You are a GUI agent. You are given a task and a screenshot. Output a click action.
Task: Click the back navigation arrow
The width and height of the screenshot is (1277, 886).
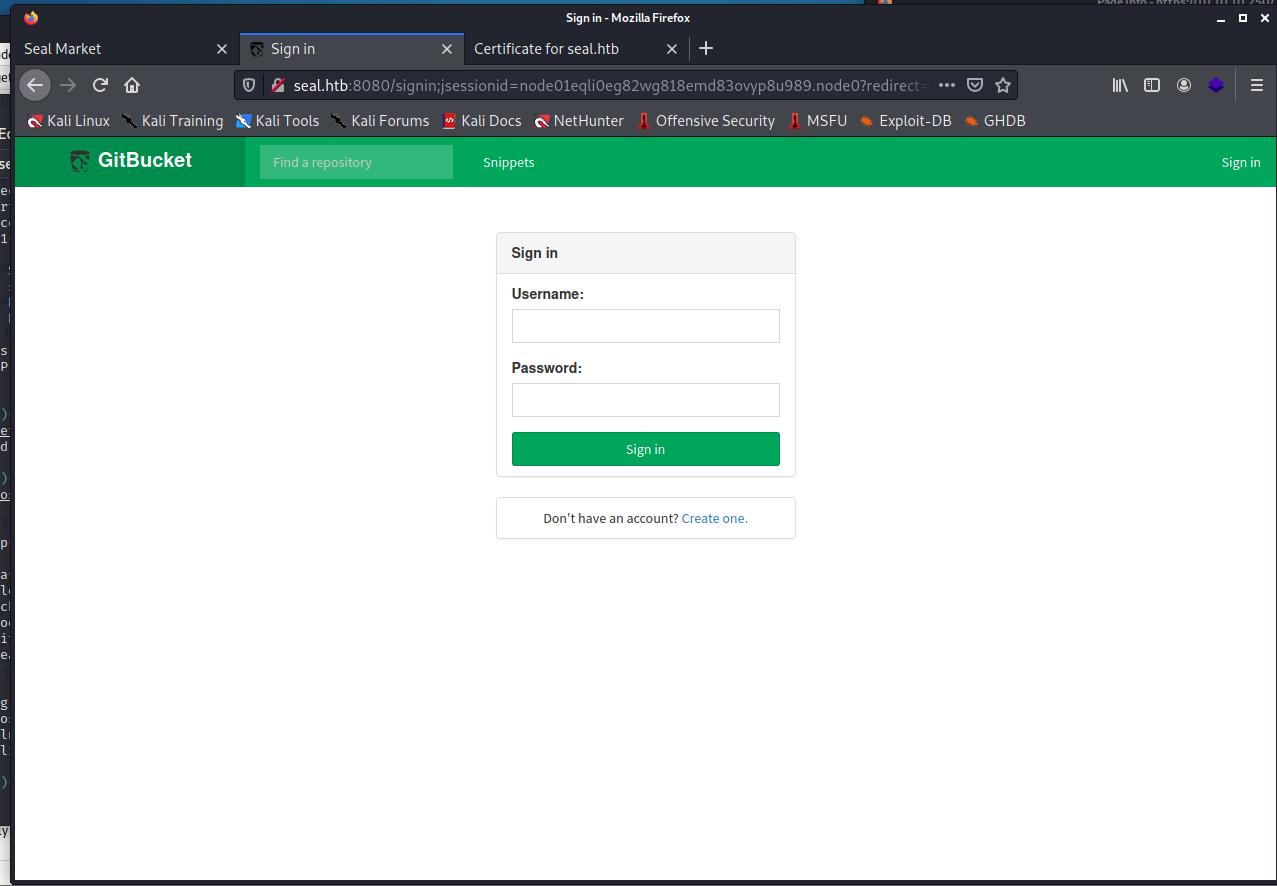pos(35,85)
